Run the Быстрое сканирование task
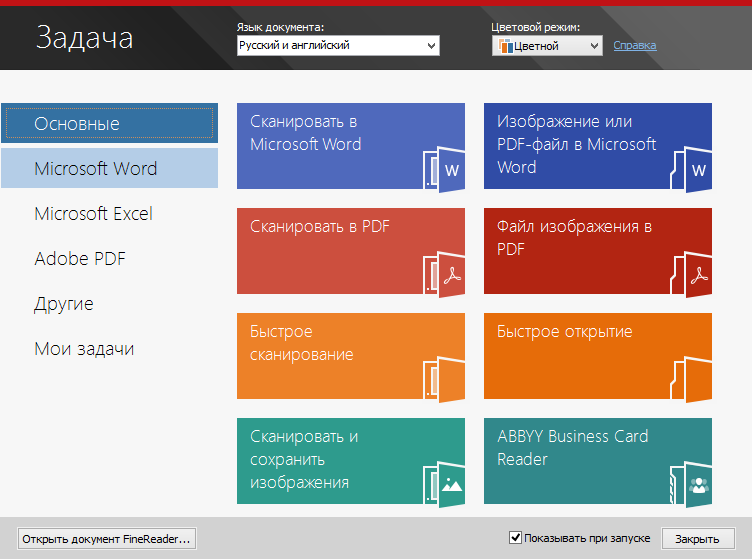 [x=351, y=356]
